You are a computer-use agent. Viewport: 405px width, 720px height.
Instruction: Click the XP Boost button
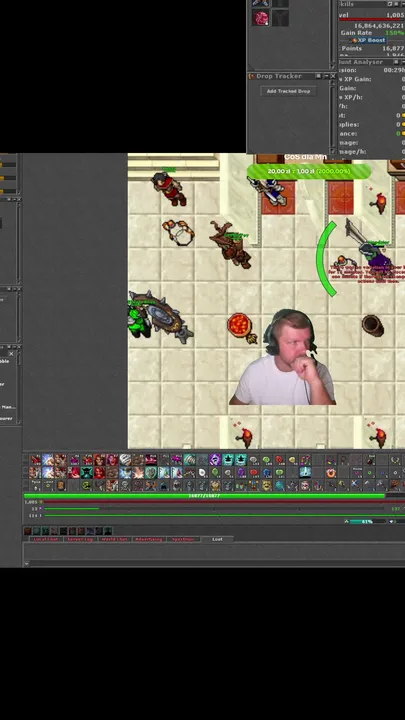point(368,40)
